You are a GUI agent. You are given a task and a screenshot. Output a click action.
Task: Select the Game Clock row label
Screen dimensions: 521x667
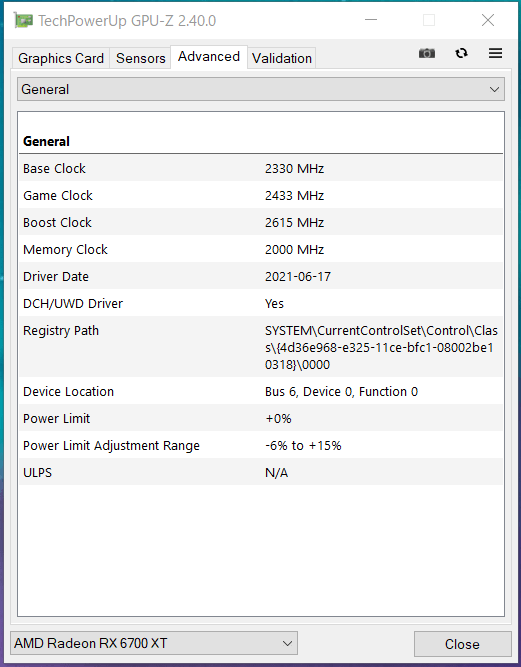(x=58, y=195)
